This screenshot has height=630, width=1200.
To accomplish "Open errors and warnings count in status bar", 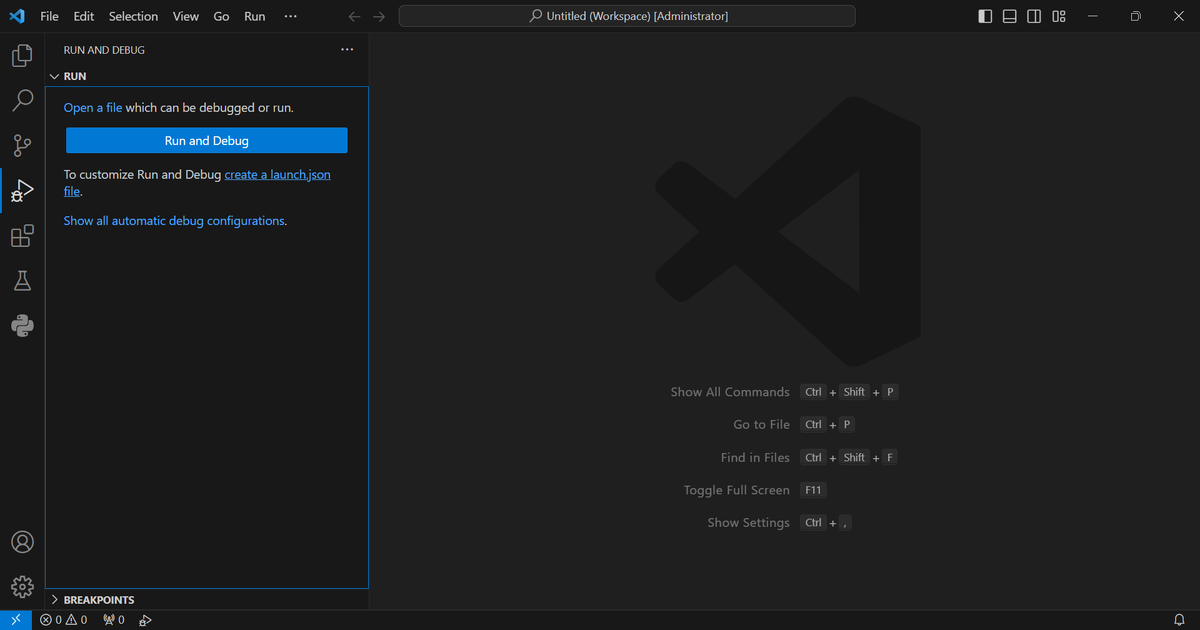I will coord(63,620).
